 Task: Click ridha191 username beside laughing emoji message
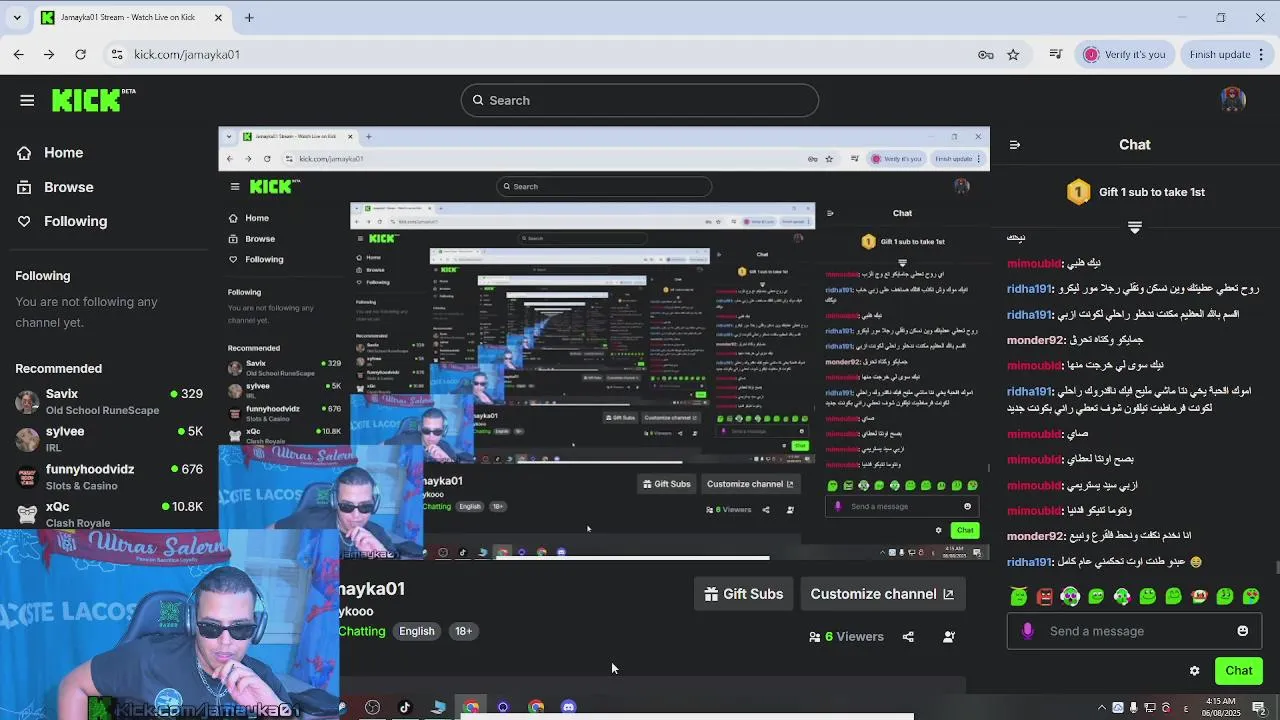(1029, 563)
